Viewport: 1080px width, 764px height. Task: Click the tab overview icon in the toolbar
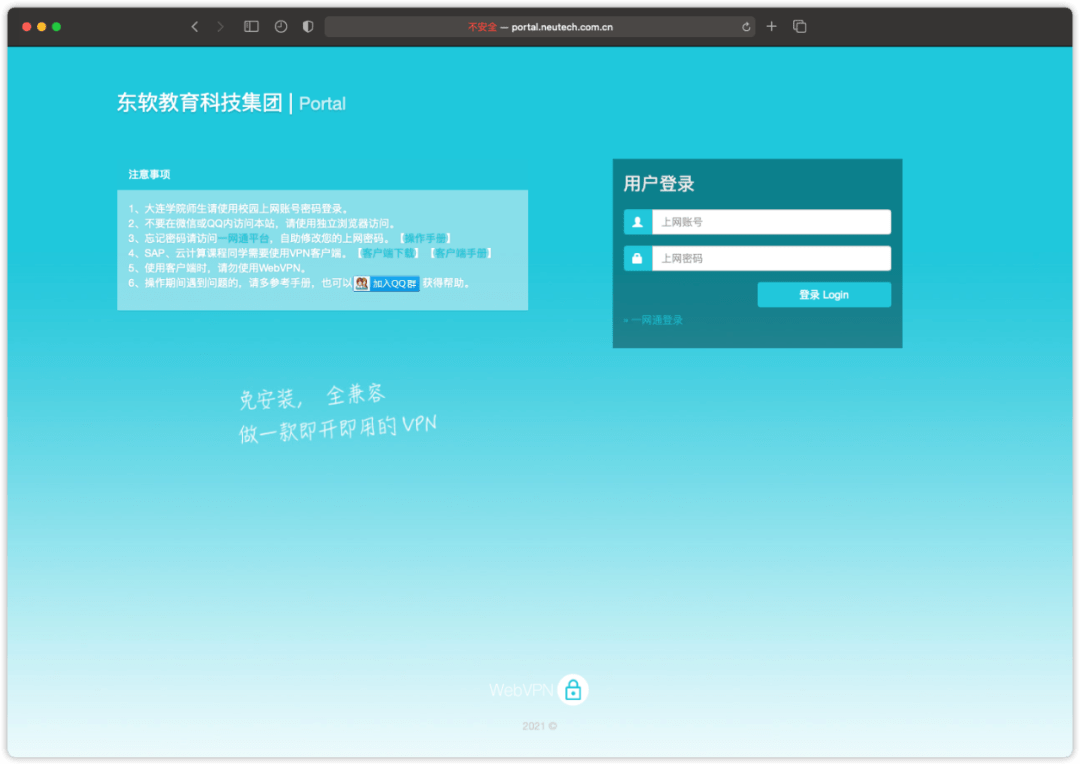coord(799,26)
